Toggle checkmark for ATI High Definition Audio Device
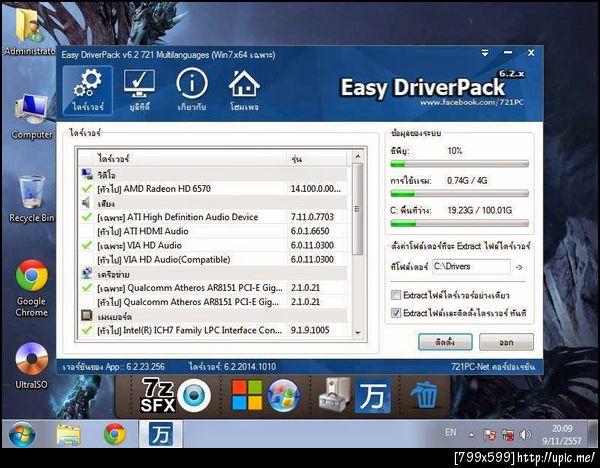600x468 pixels. pyautogui.click(x=87, y=217)
